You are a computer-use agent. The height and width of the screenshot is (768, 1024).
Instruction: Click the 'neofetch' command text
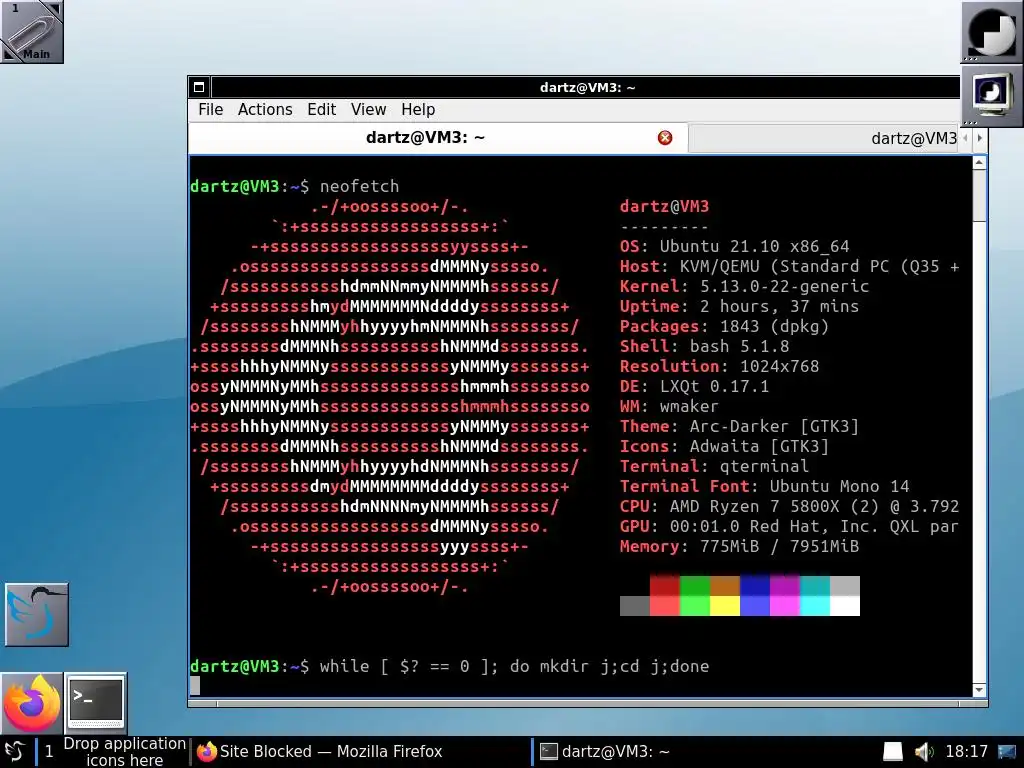tap(359, 187)
